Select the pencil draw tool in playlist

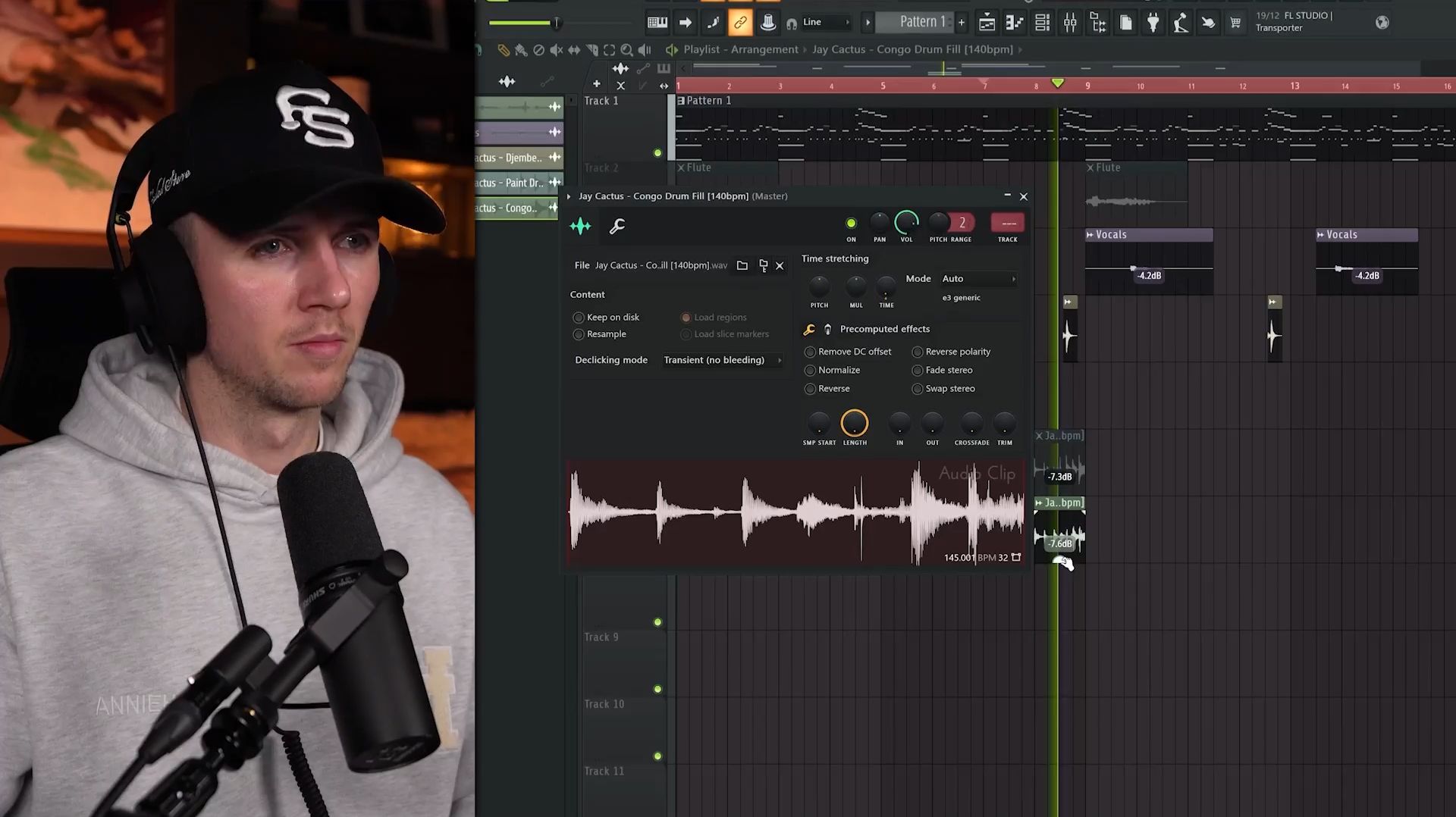point(503,50)
